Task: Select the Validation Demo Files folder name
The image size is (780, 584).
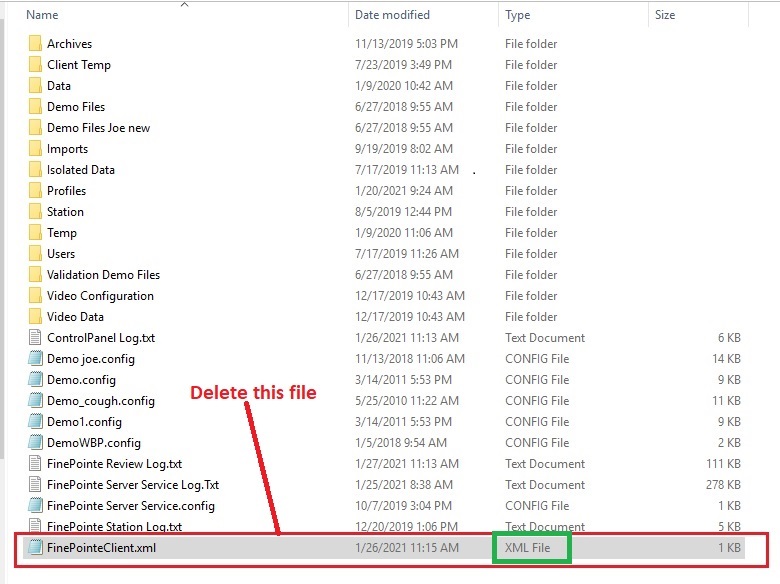Action: [x=103, y=275]
